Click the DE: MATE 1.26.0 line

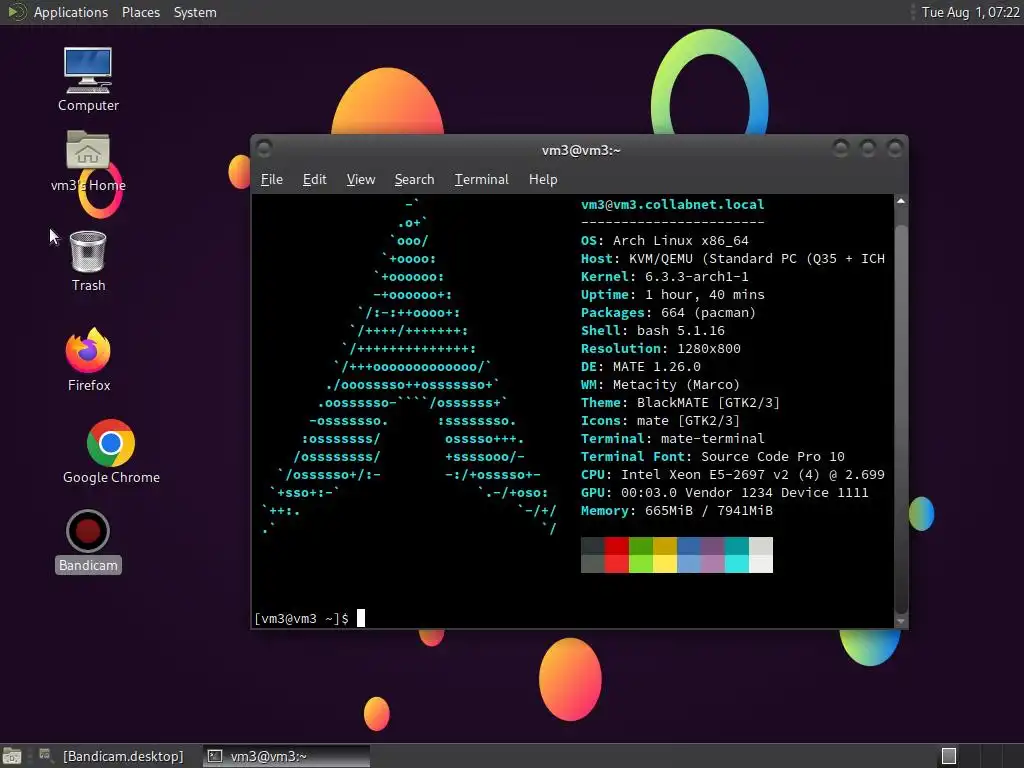click(641, 366)
